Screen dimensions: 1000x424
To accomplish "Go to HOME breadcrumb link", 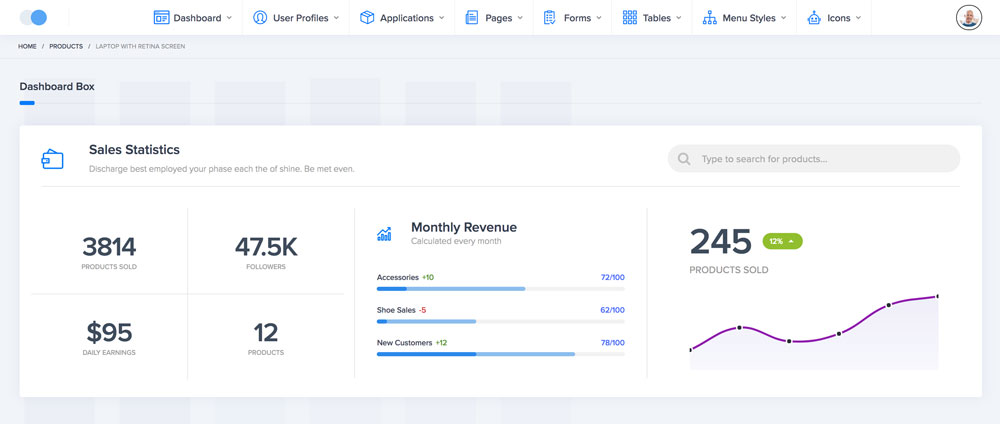I will [x=27, y=46].
